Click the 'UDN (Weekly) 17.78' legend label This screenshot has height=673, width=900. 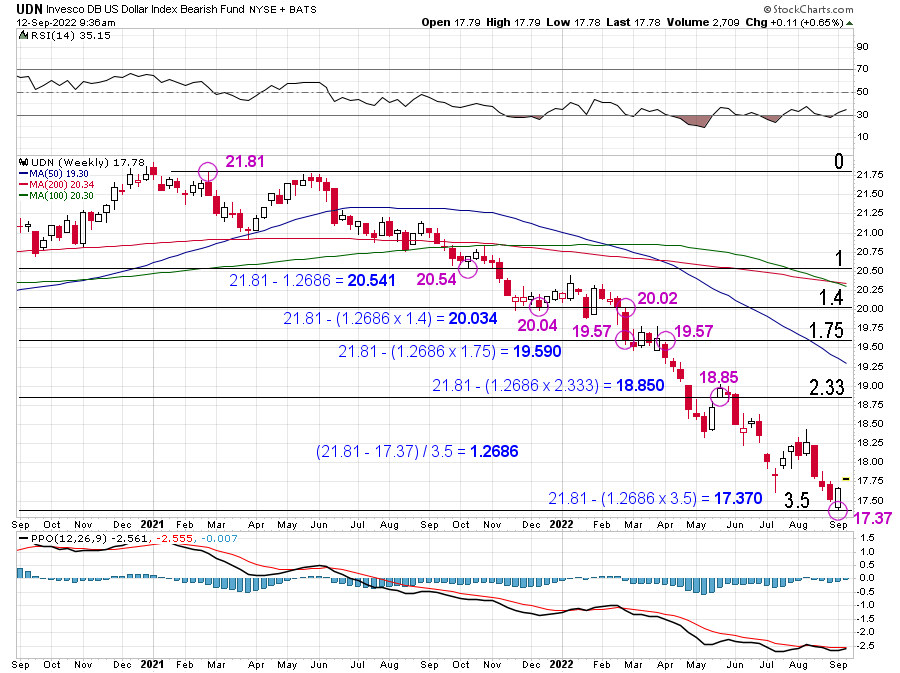click(88, 163)
